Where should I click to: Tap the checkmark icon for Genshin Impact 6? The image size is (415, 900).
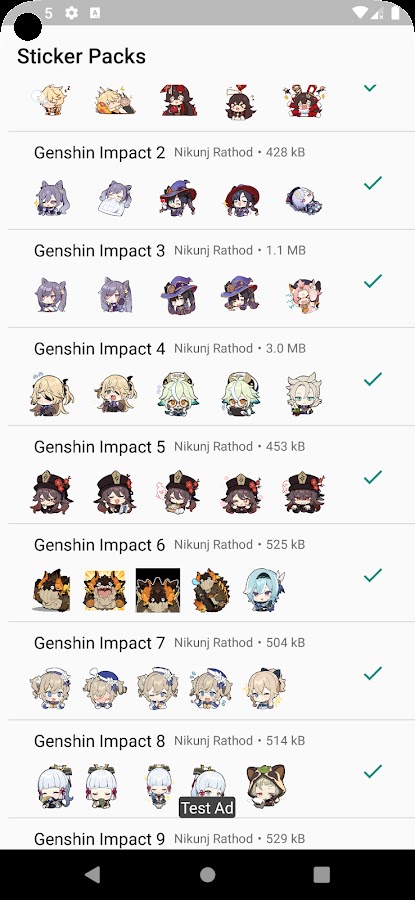coord(373,575)
